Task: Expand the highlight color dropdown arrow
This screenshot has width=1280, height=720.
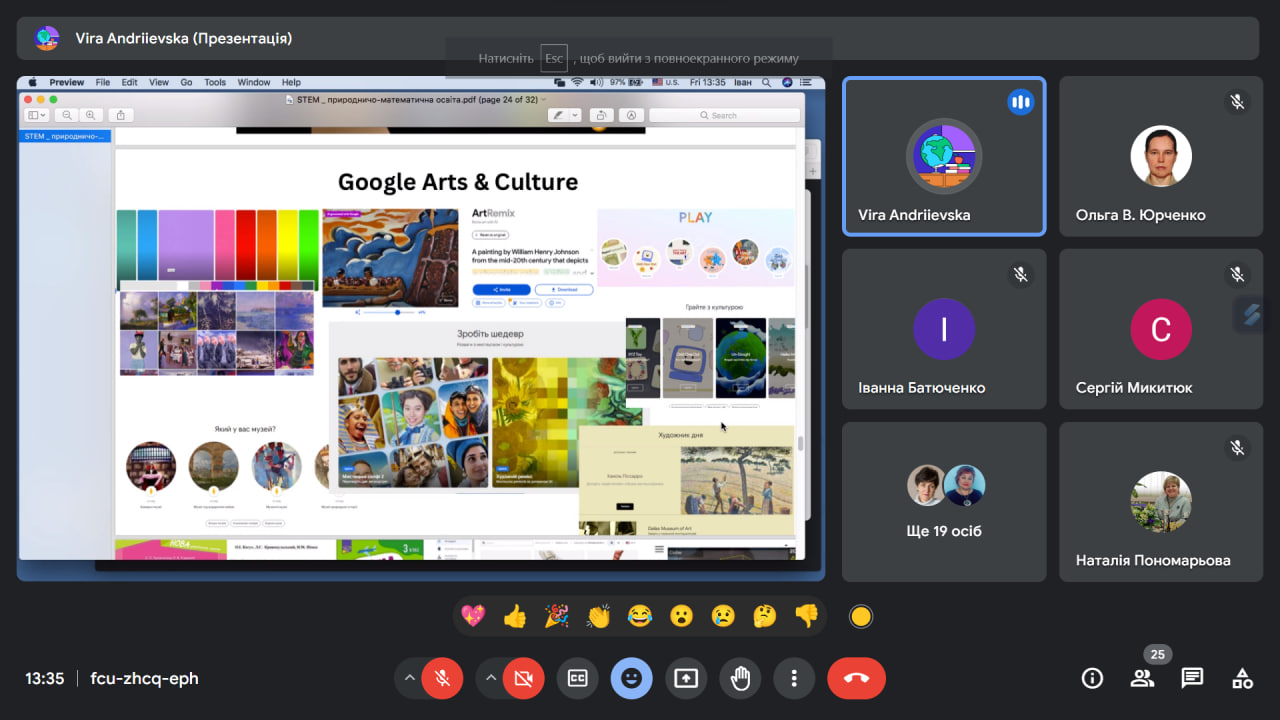Action: (575, 115)
